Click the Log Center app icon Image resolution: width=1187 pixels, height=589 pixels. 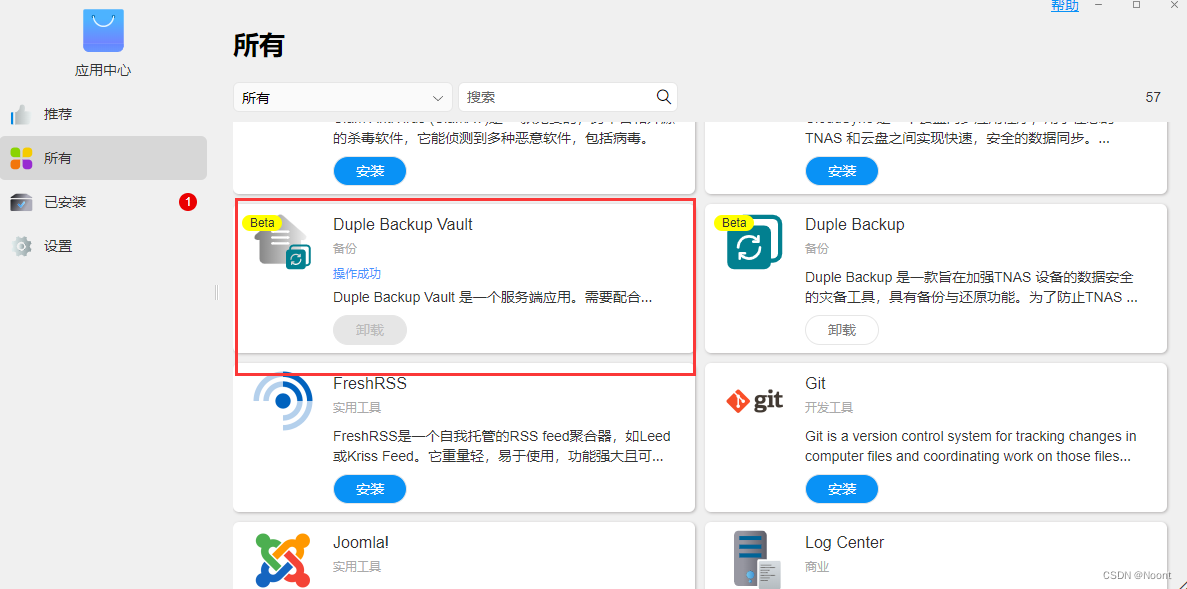point(757,559)
